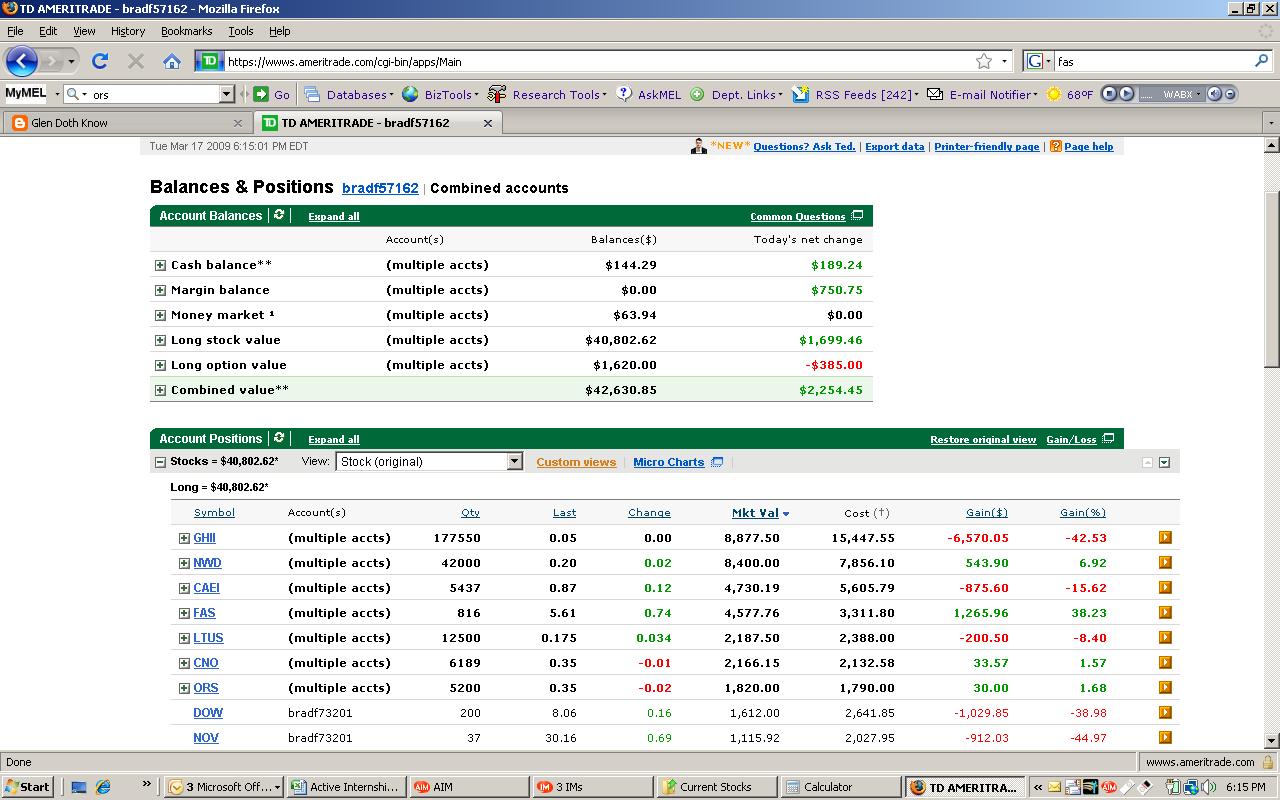Open the Custom views link
Screen dimensions: 1280x800
[576, 462]
